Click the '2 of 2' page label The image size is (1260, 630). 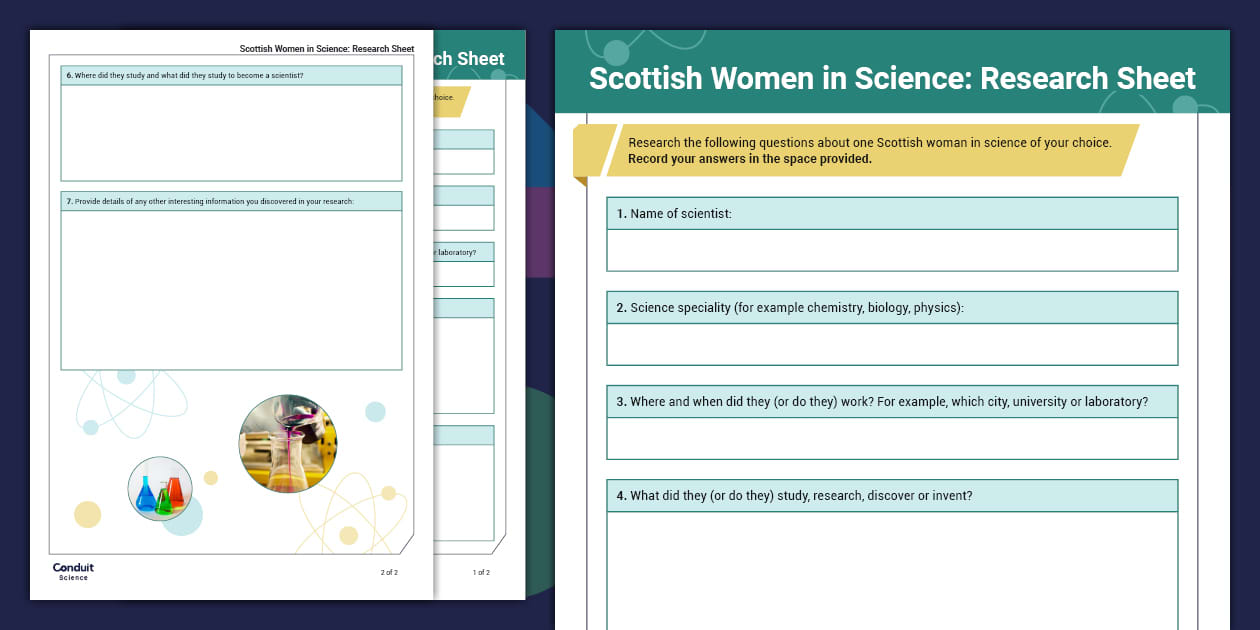click(x=388, y=571)
